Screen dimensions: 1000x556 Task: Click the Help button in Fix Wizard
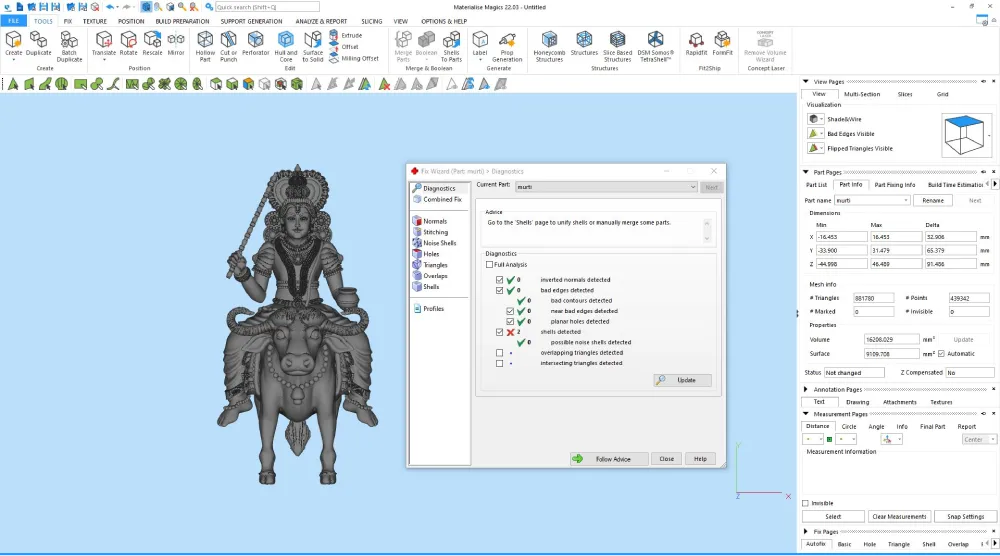700,459
